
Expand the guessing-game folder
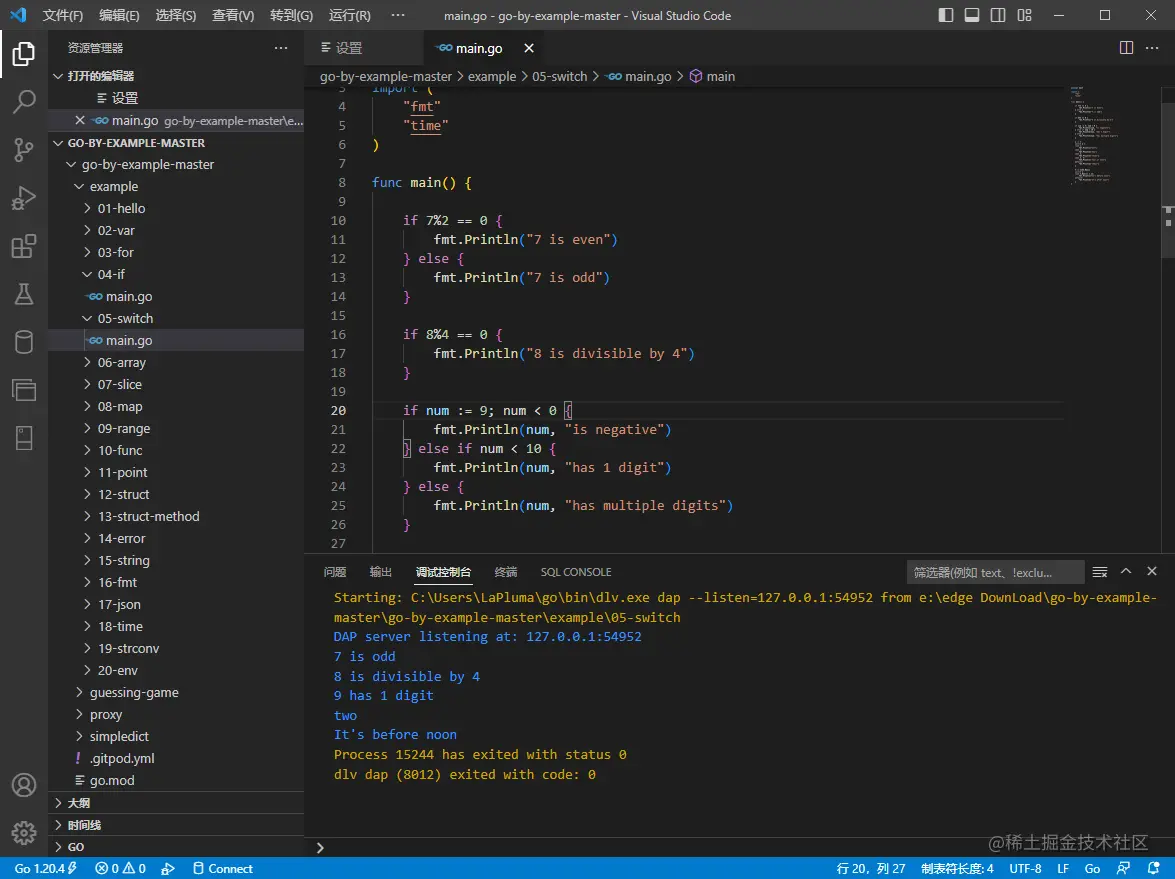pyautogui.click(x=133, y=692)
